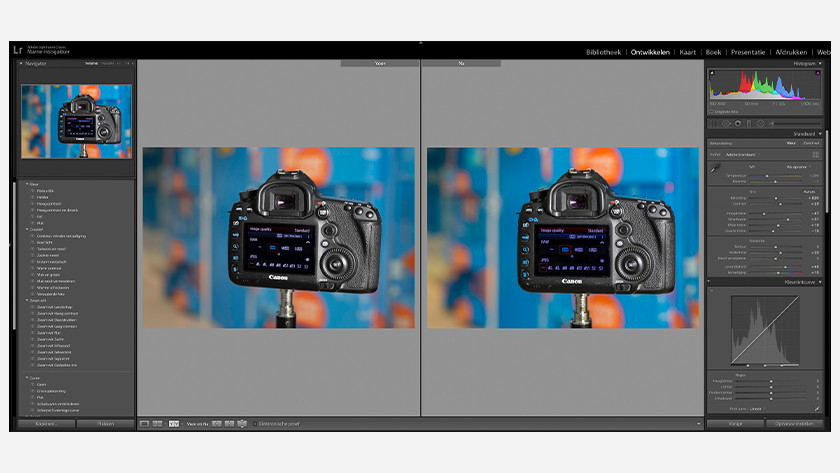Click the Voor header above left image
This screenshot has width=840, height=473.
(380, 63)
